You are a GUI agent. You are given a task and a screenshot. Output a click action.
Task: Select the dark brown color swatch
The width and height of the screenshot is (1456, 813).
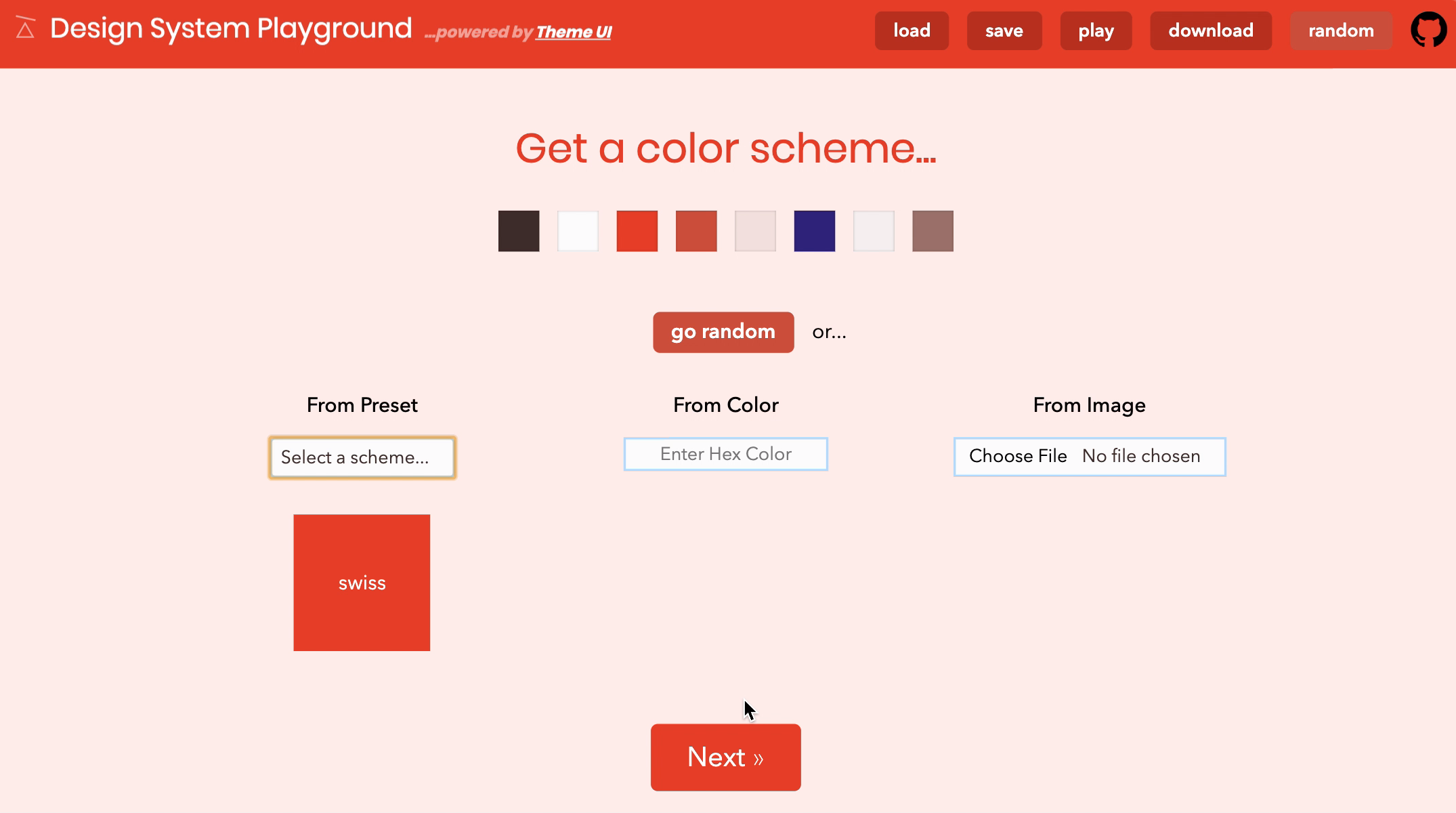pyautogui.click(x=518, y=230)
